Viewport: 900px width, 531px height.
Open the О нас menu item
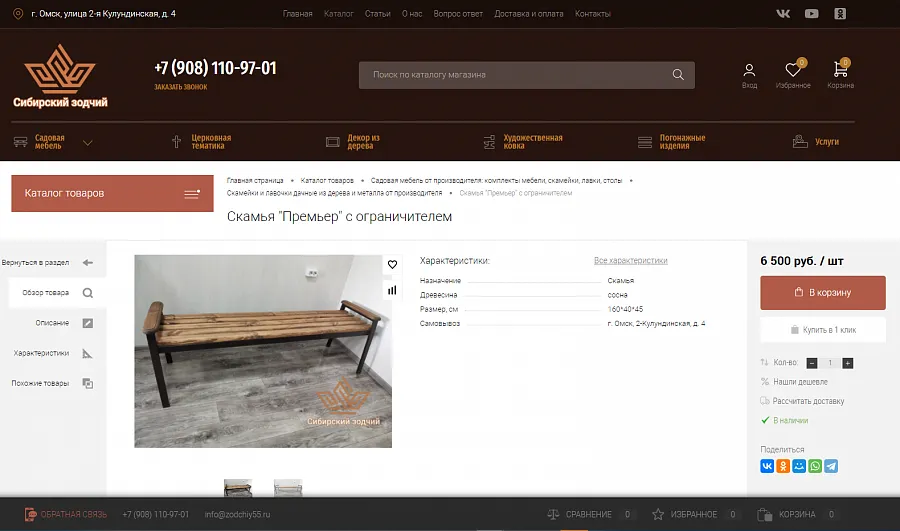(412, 14)
